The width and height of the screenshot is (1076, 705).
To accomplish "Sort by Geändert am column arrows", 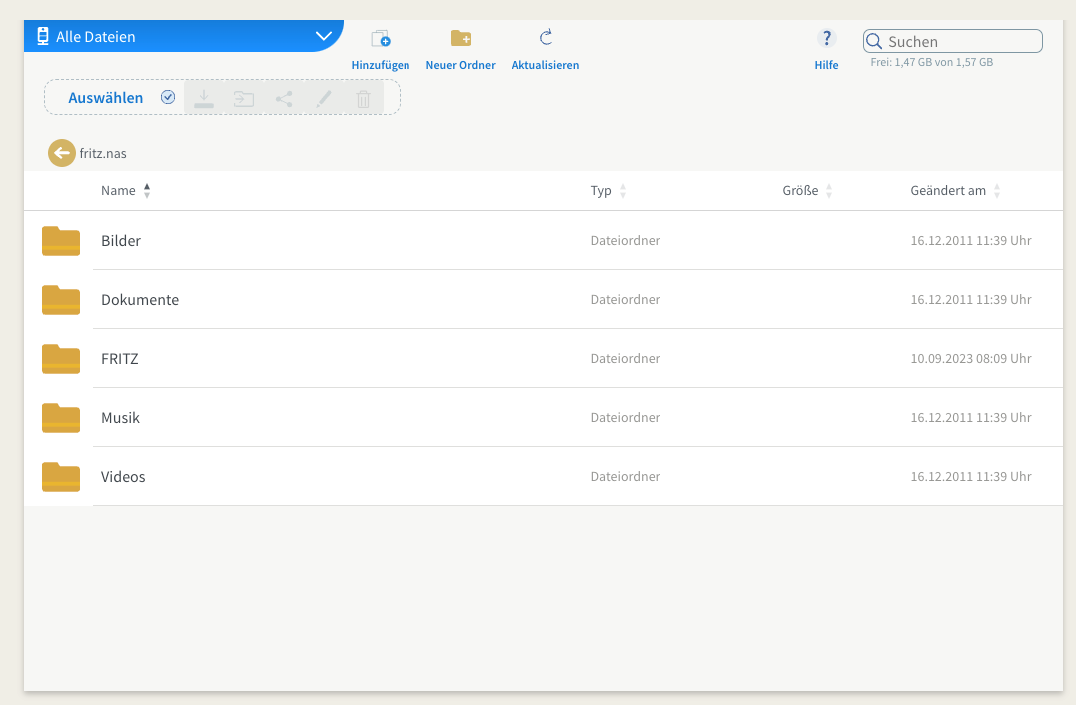I will coord(997,191).
